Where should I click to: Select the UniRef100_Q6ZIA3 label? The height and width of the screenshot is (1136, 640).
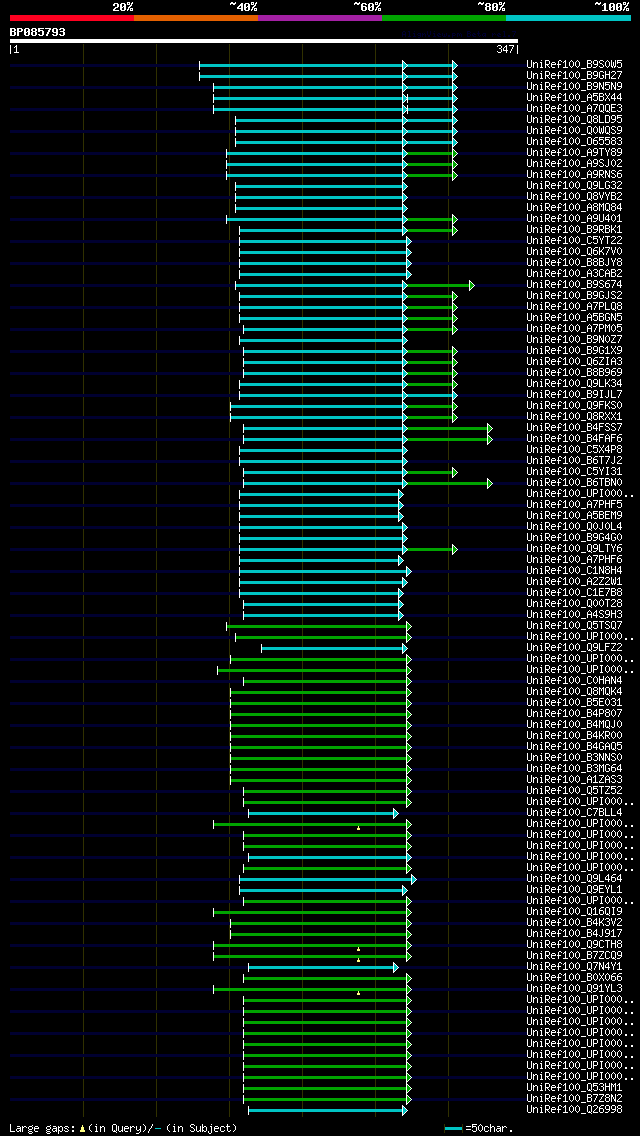574,361
